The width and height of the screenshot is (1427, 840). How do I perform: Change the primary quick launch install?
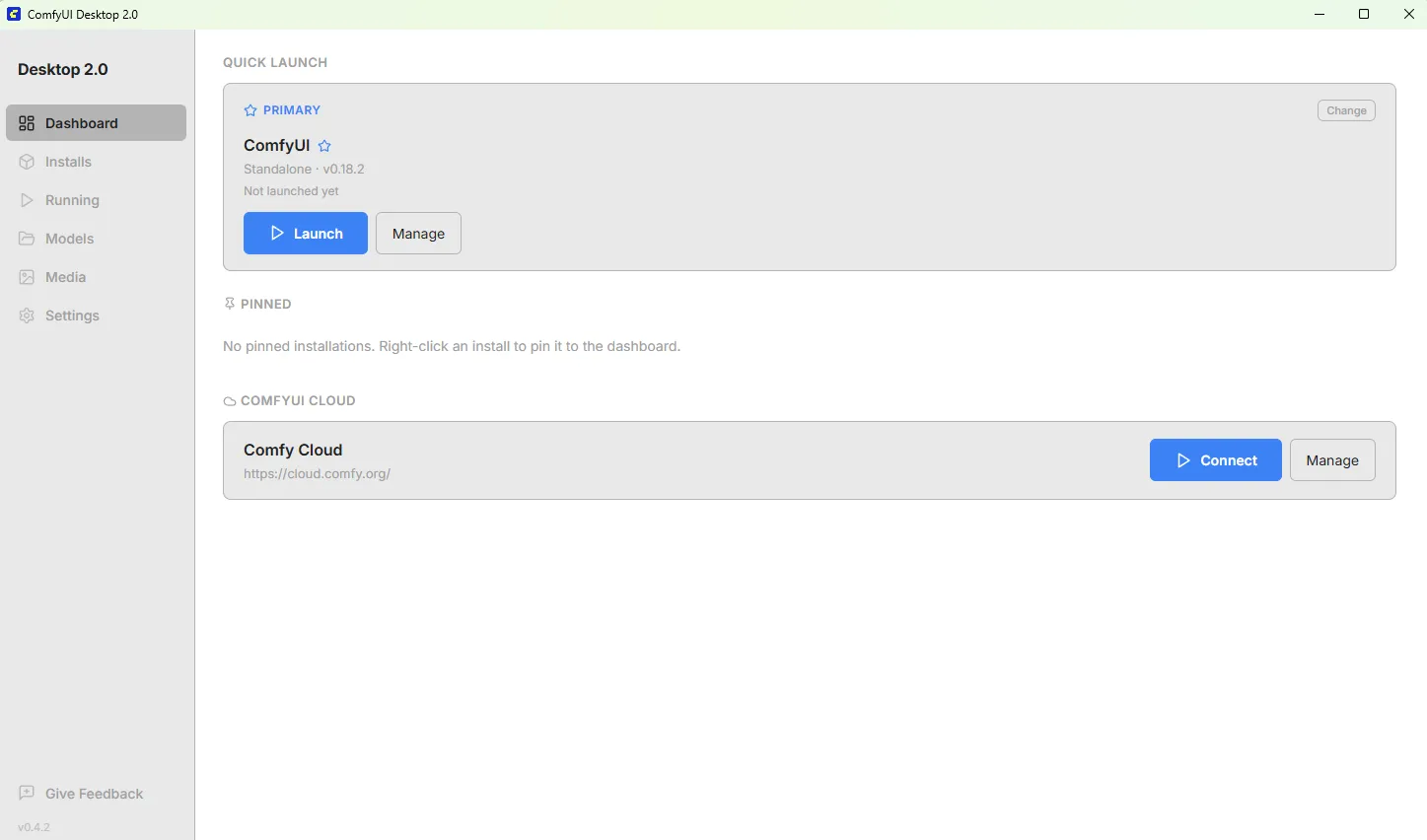coord(1346,109)
